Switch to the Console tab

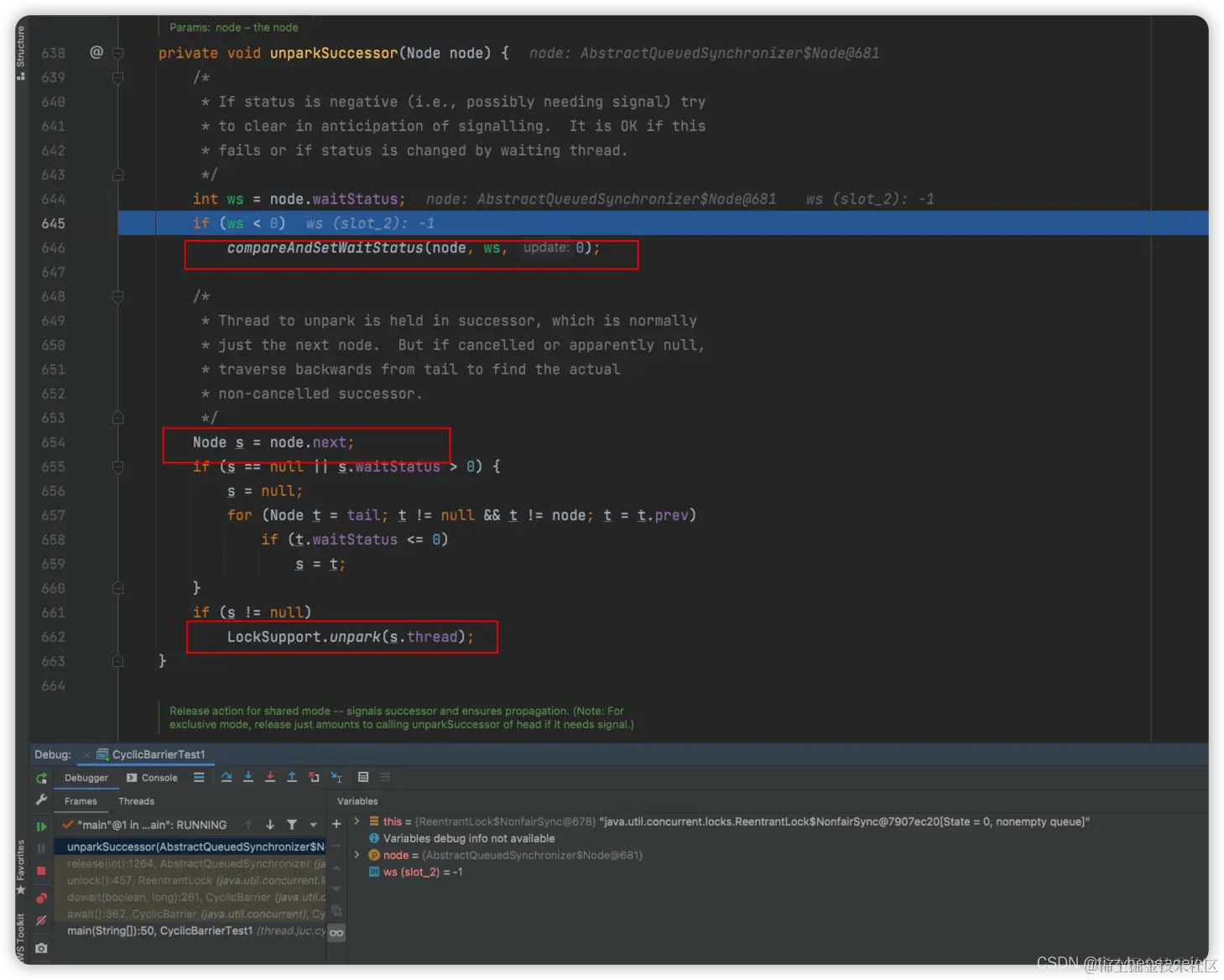(x=152, y=778)
